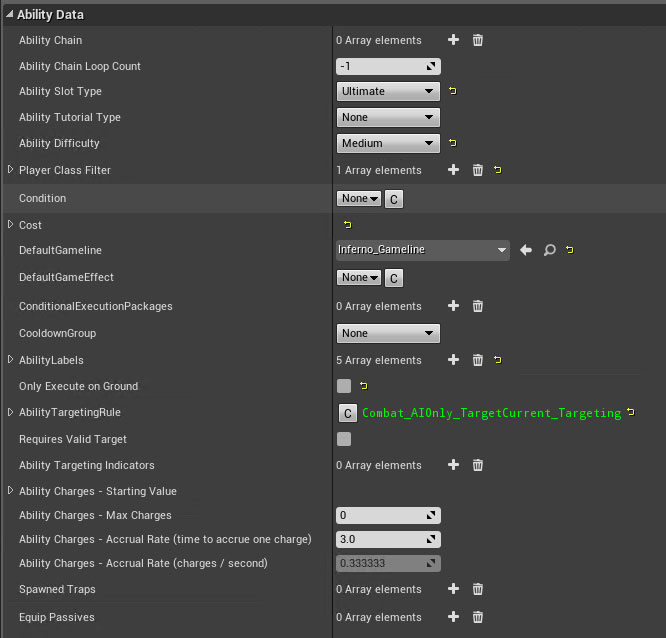Image resolution: width=666 pixels, height=638 pixels.
Task: Open Ability Slot Type Ultimate dropdown
Action: click(388, 91)
